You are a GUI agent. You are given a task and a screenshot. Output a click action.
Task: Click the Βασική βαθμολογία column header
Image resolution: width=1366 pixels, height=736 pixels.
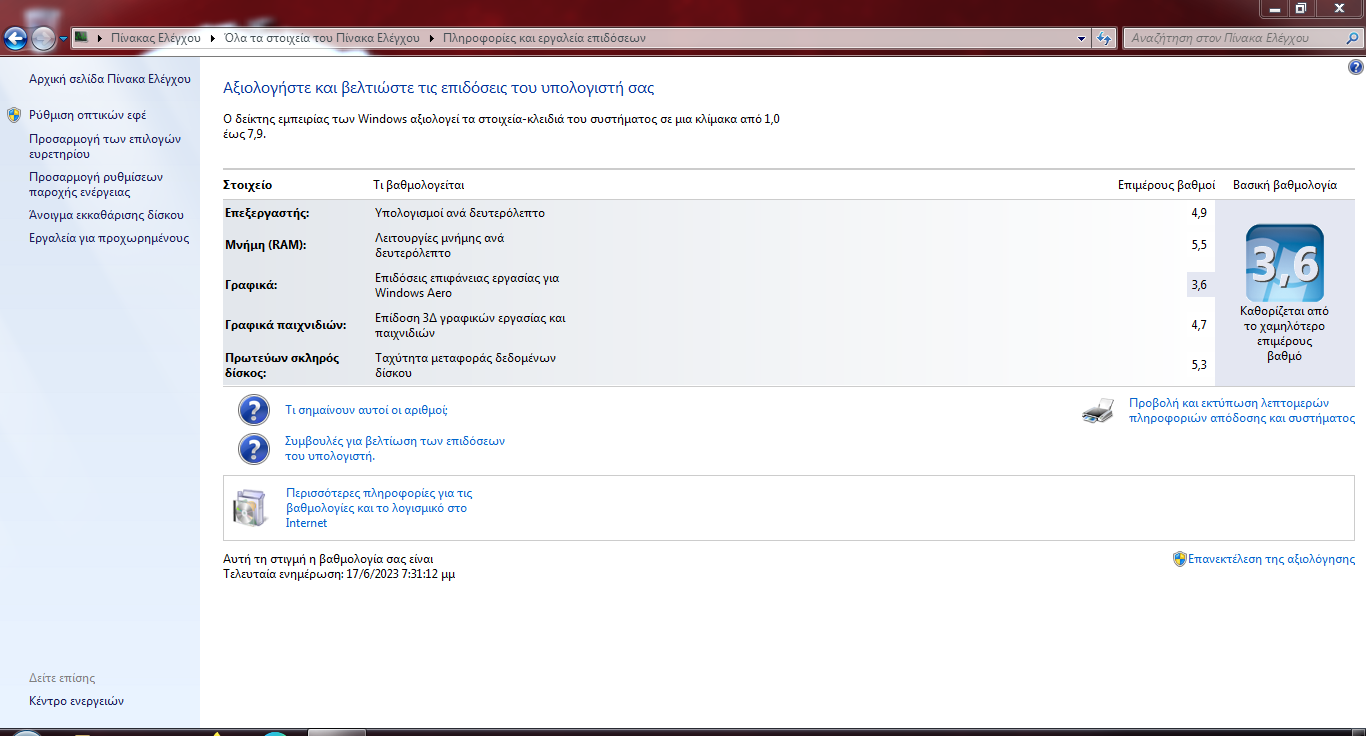1285,185
